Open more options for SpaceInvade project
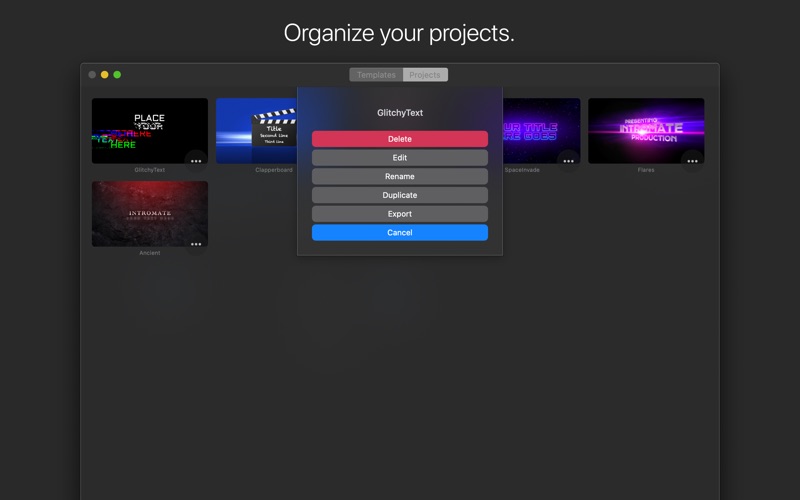 (568, 161)
